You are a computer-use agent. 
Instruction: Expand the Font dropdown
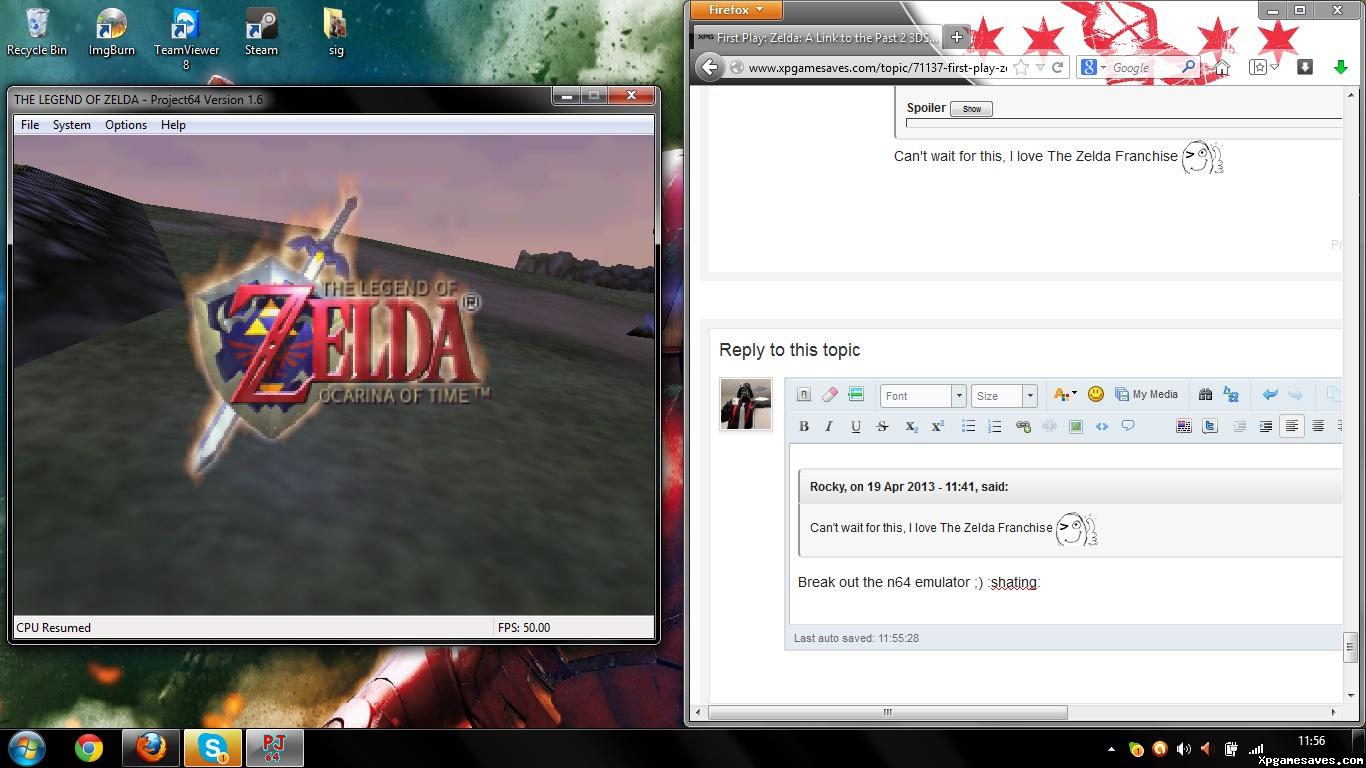pos(958,396)
